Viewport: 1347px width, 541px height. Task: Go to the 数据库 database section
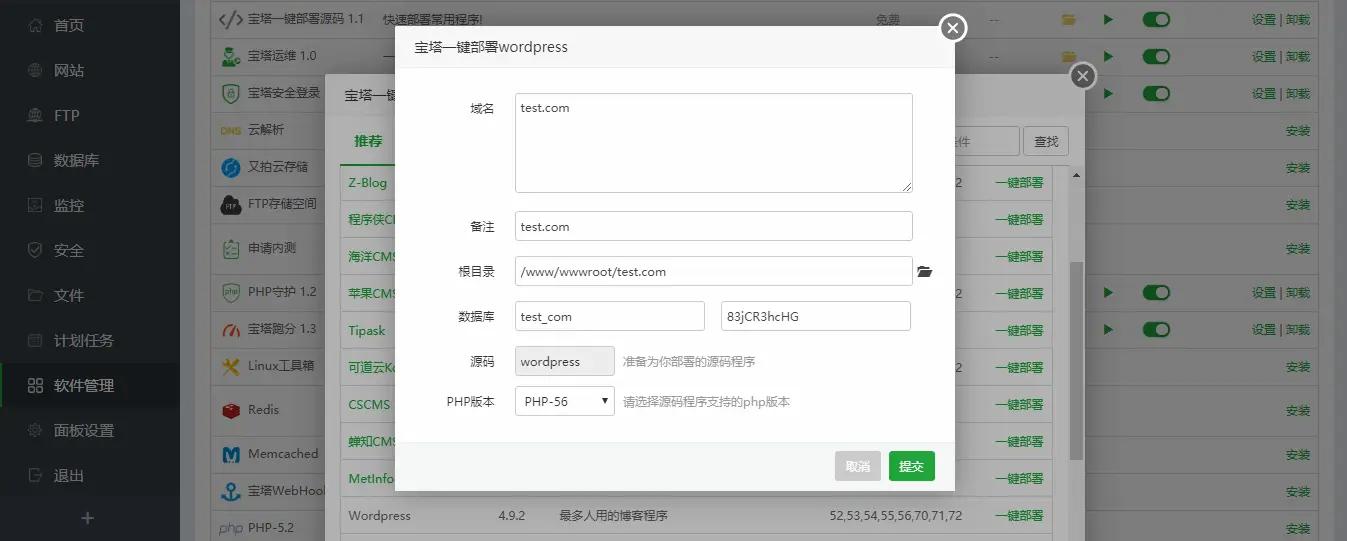75,160
